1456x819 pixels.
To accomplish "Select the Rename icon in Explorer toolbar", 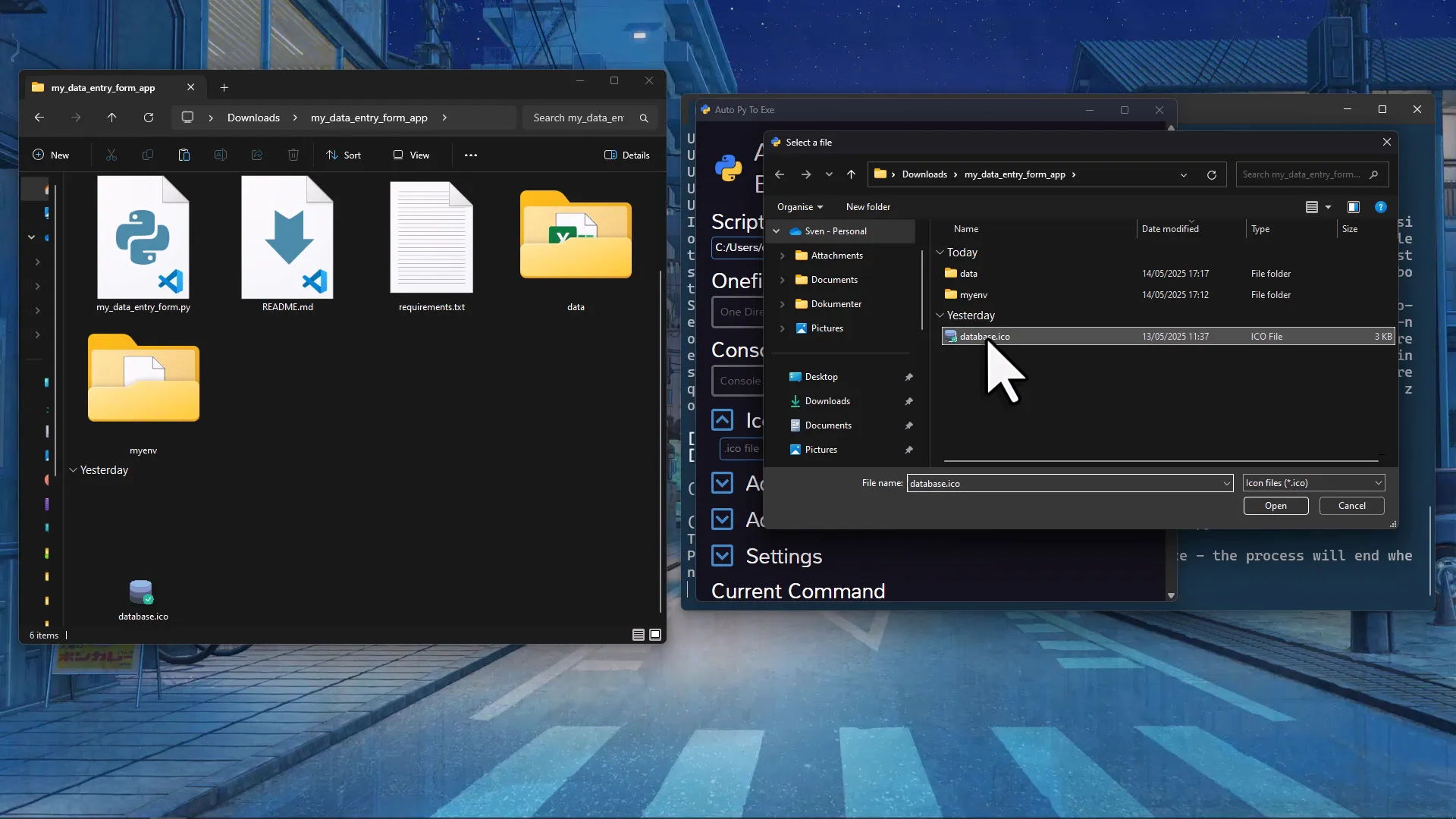I will click(221, 155).
